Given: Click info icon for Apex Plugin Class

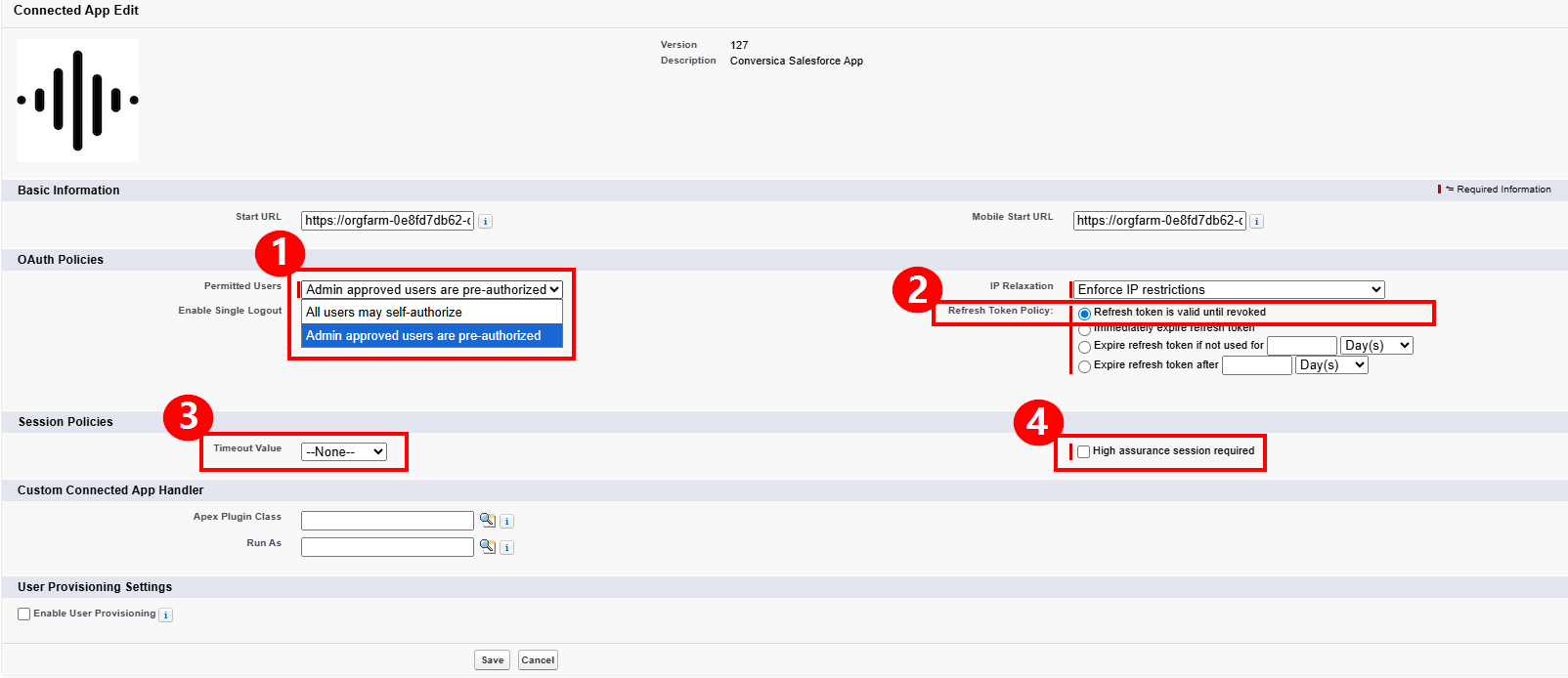Looking at the screenshot, I should coord(506,522).
